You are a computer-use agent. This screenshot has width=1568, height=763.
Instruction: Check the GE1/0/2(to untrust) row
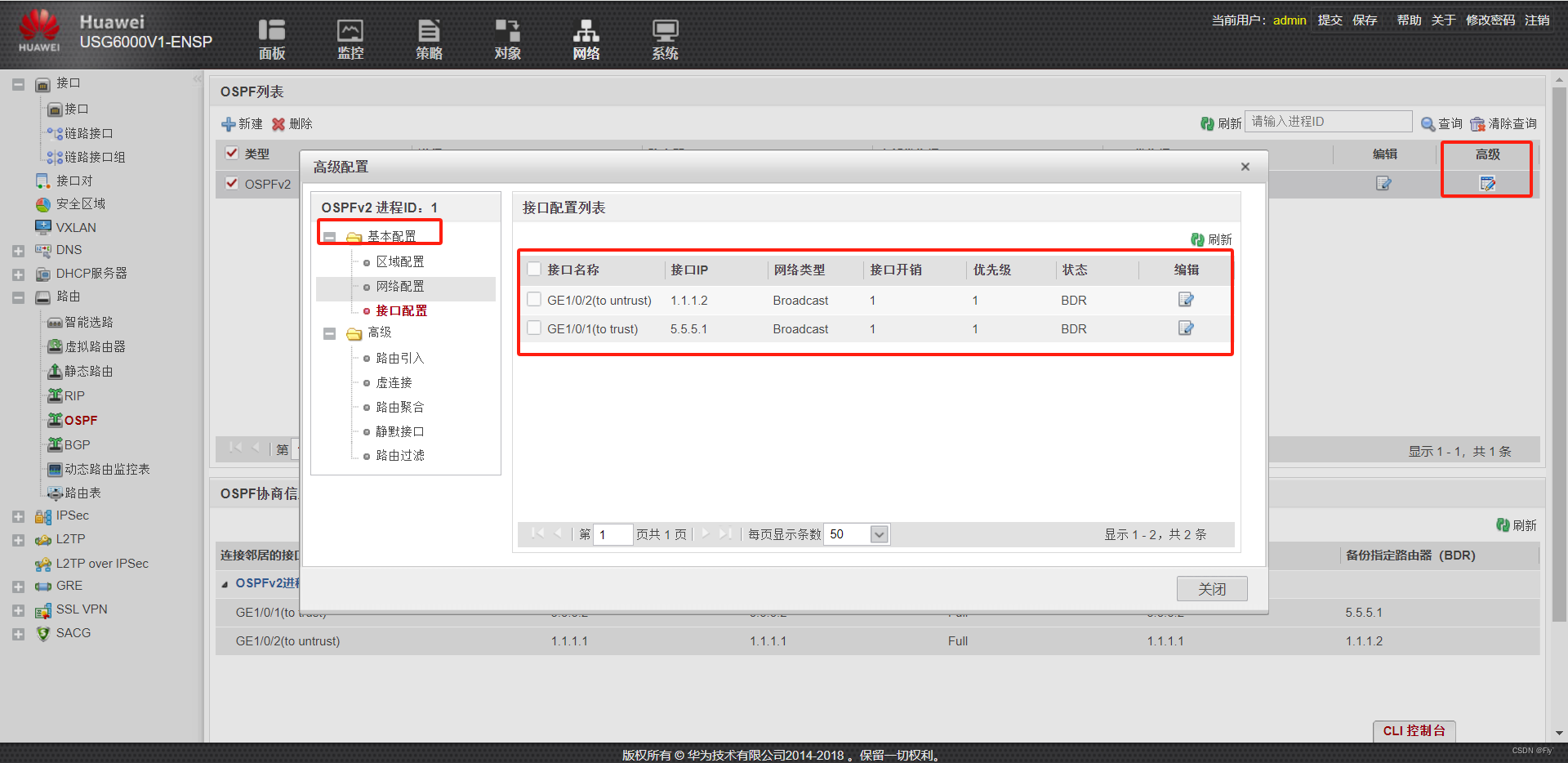coord(534,300)
